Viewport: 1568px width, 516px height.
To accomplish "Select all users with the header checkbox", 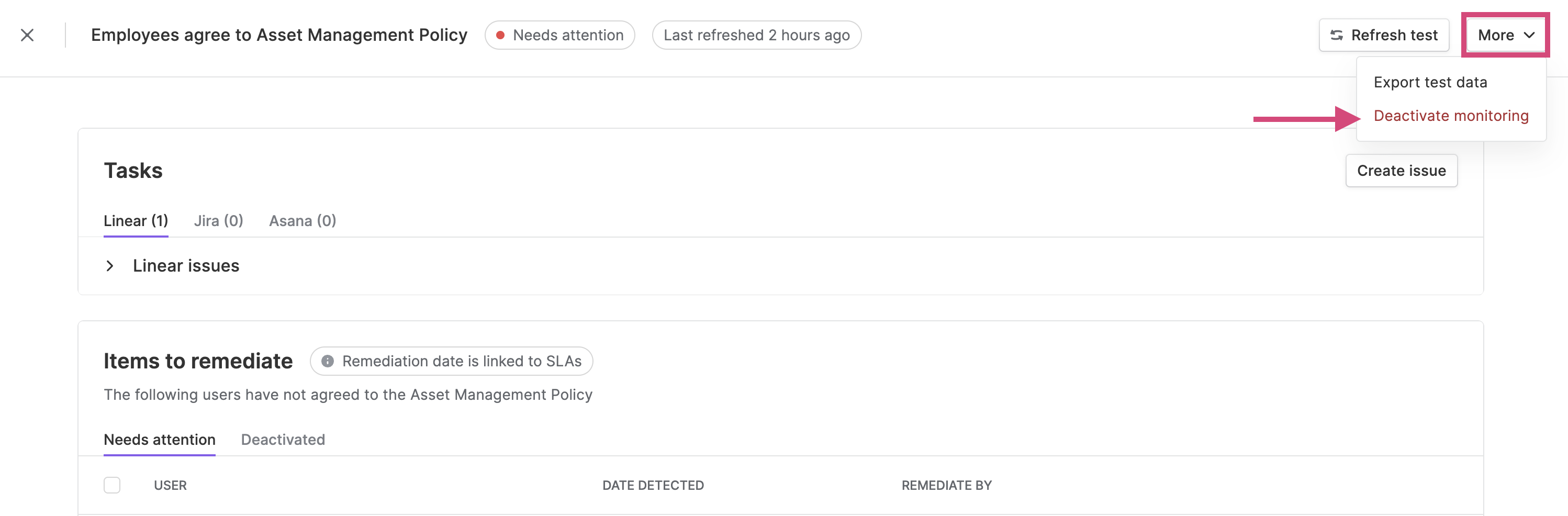I will [112, 485].
